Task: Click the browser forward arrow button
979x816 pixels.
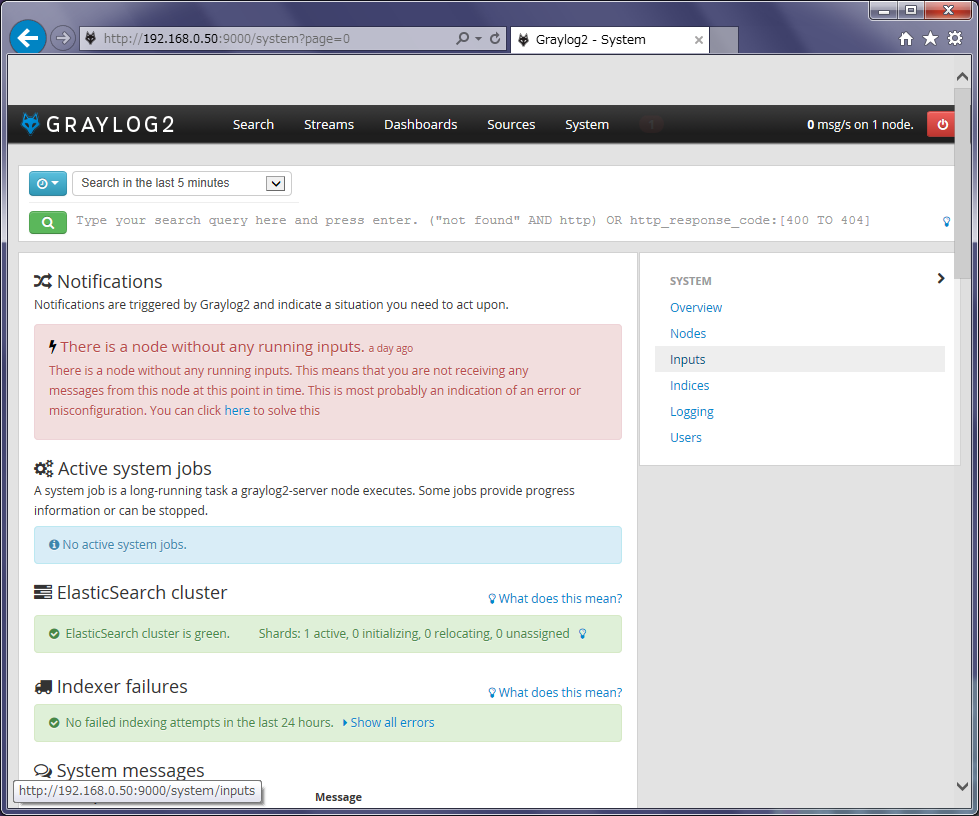Action: tap(62, 38)
